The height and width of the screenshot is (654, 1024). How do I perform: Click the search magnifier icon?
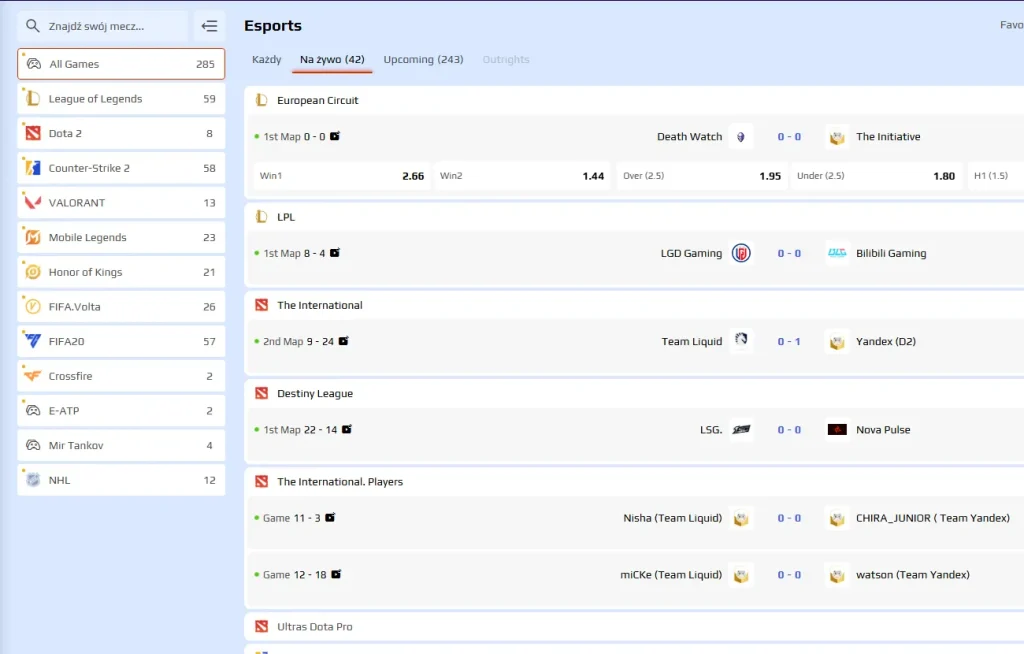click(x=32, y=25)
